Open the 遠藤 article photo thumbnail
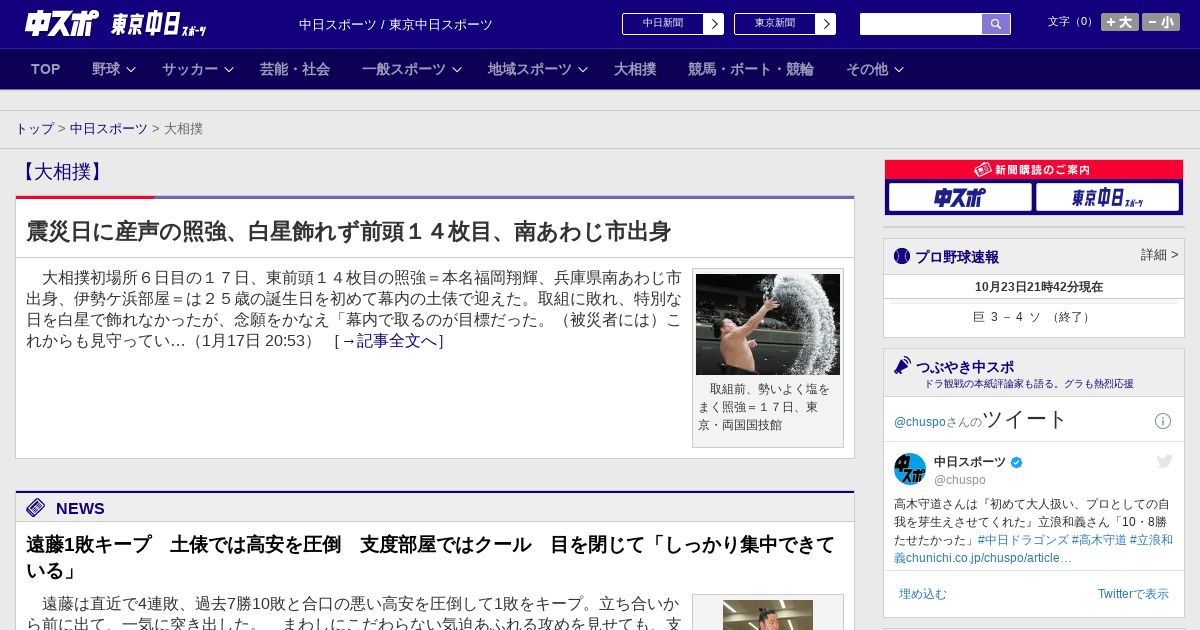 pyautogui.click(x=768, y=614)
